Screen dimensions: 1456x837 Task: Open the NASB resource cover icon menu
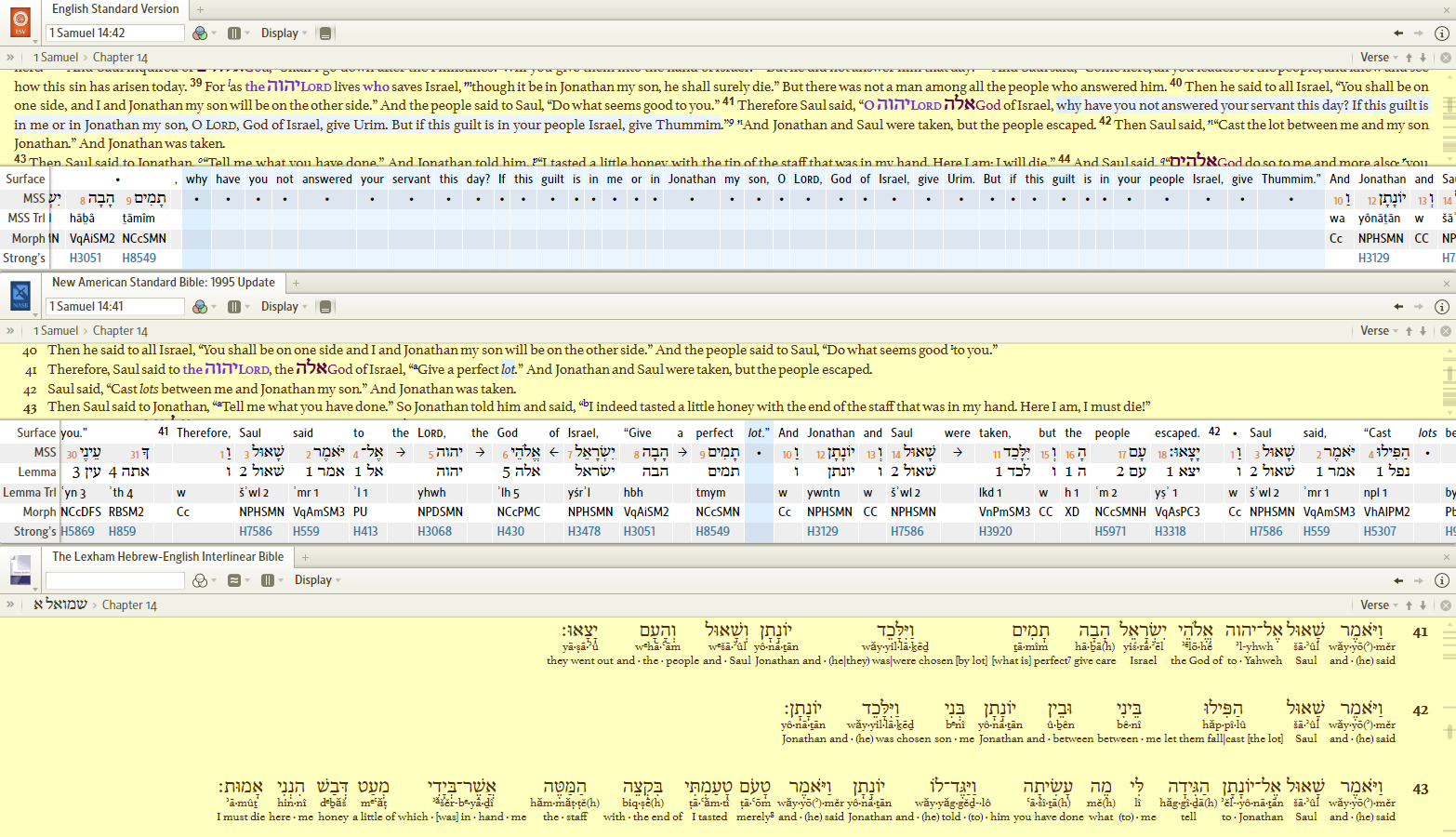click(20, 295)
